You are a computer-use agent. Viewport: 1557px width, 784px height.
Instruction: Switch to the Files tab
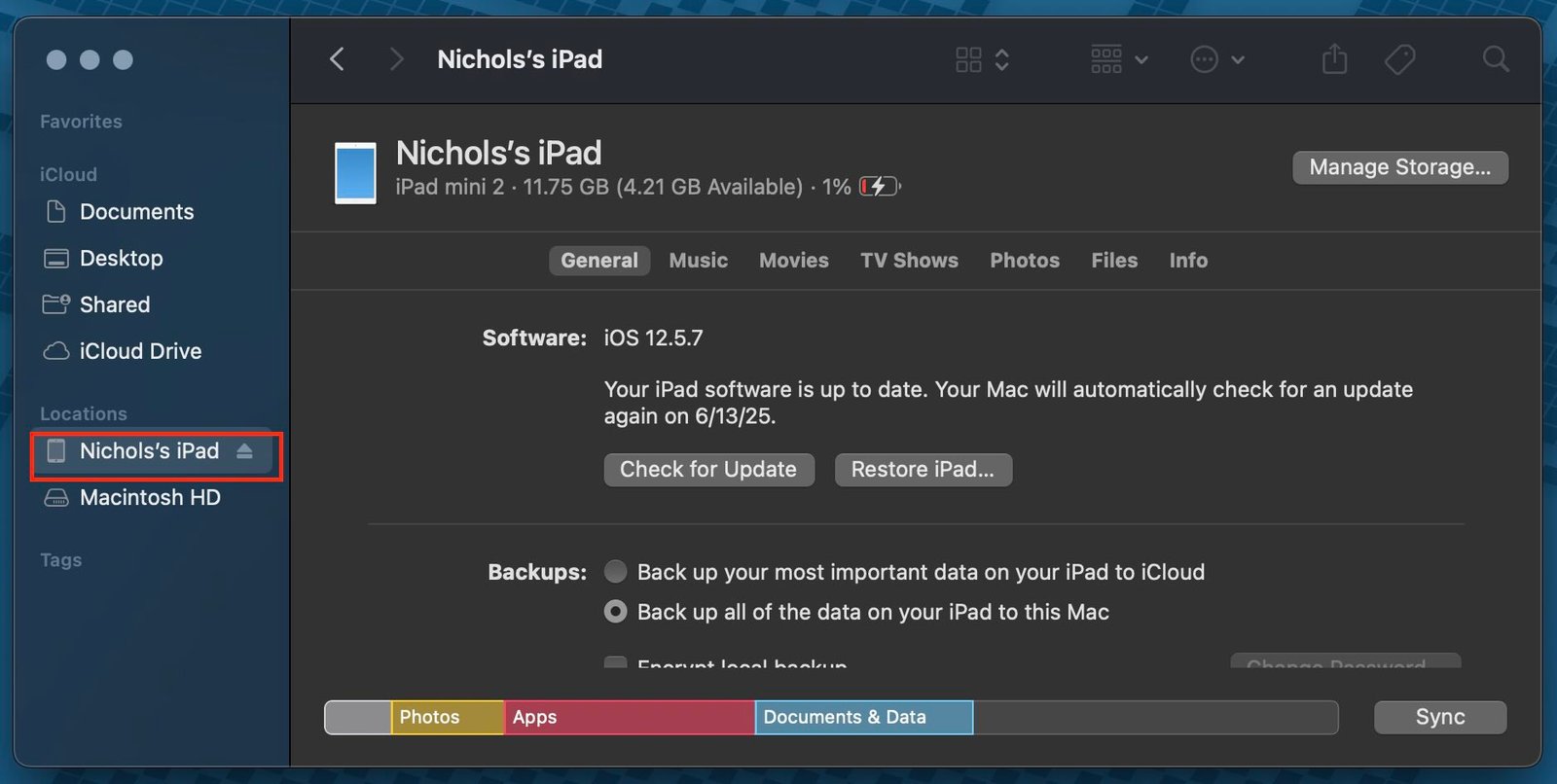1114,261
